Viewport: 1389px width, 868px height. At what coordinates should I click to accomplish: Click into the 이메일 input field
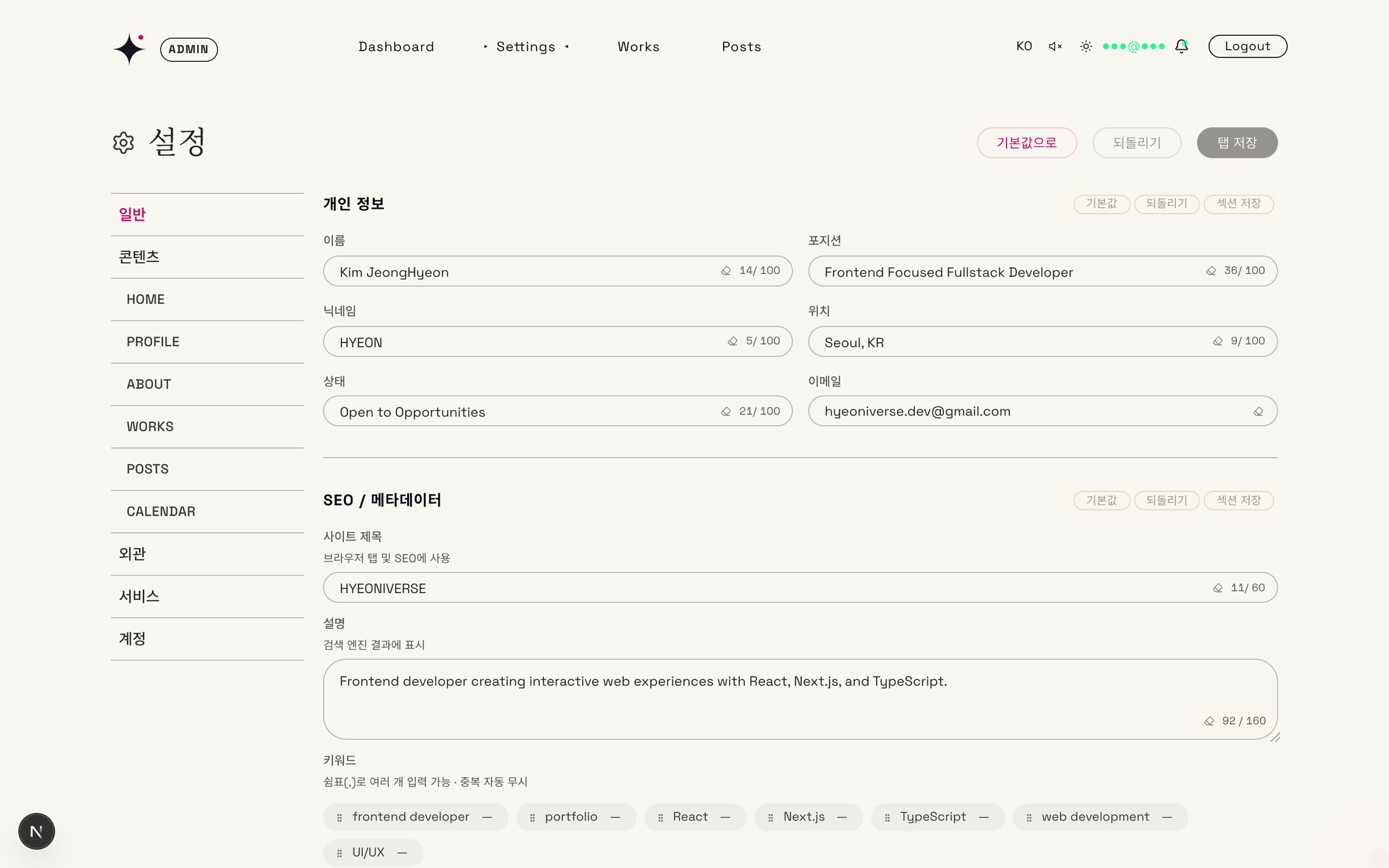tap(1042, 411)
